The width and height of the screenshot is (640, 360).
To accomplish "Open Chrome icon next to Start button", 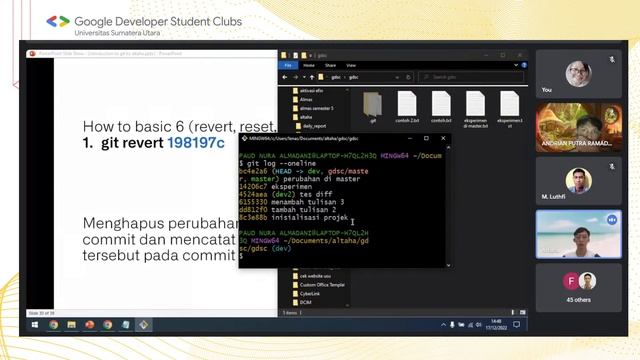I will (x=53, y=325).
